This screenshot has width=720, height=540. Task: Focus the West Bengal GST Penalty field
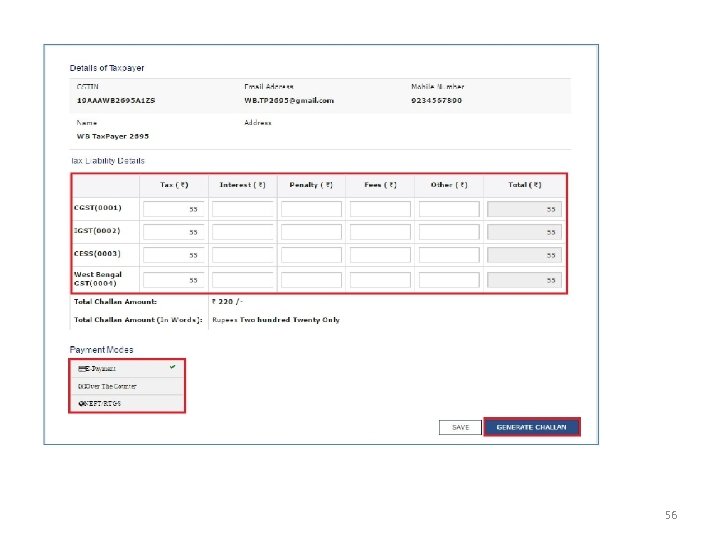coord(311,280)
